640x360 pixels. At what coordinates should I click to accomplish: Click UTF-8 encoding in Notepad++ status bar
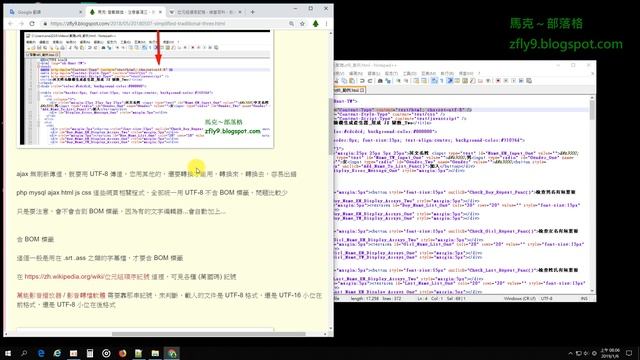[546, 299]
